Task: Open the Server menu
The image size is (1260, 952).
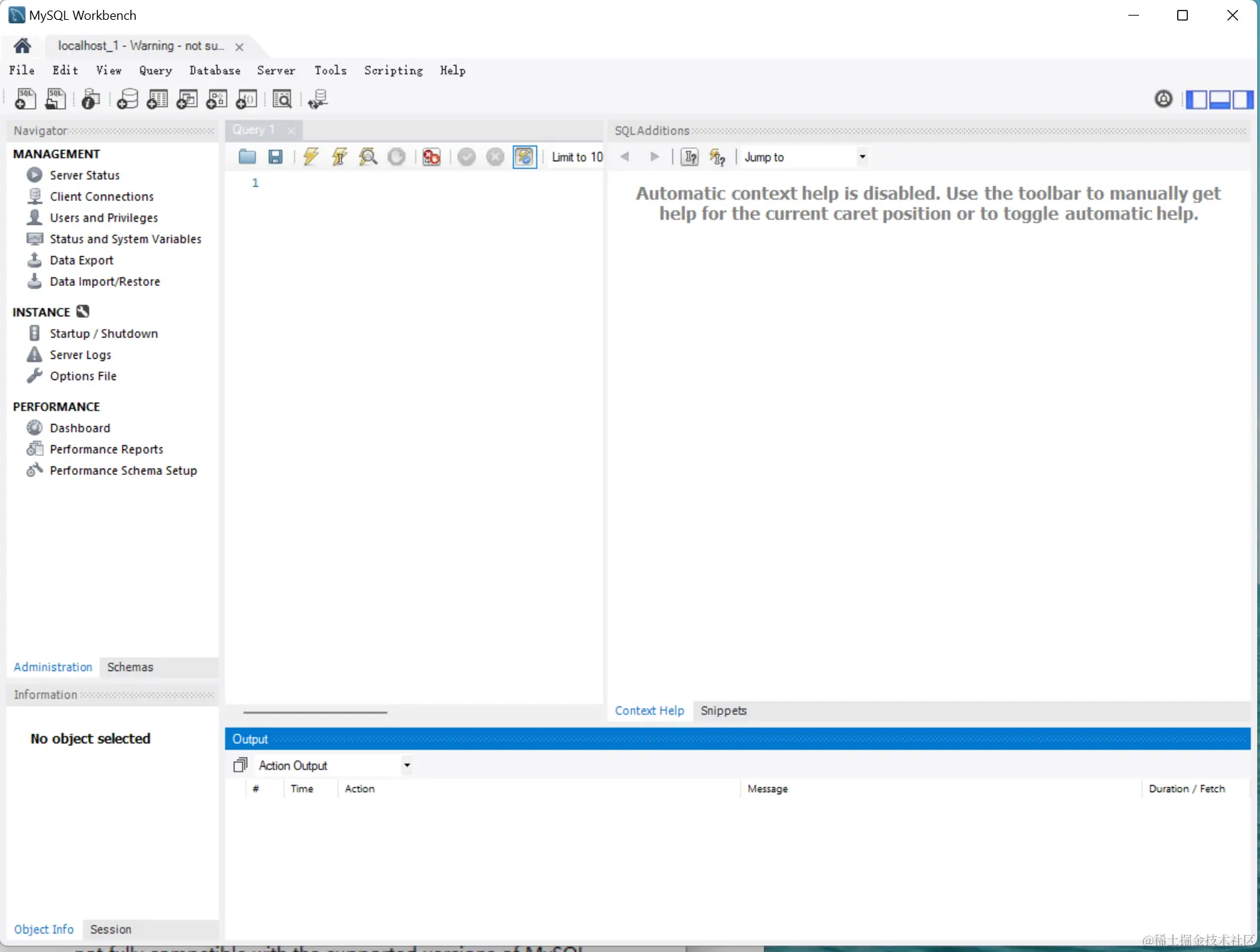Action: tap(276, 70)
